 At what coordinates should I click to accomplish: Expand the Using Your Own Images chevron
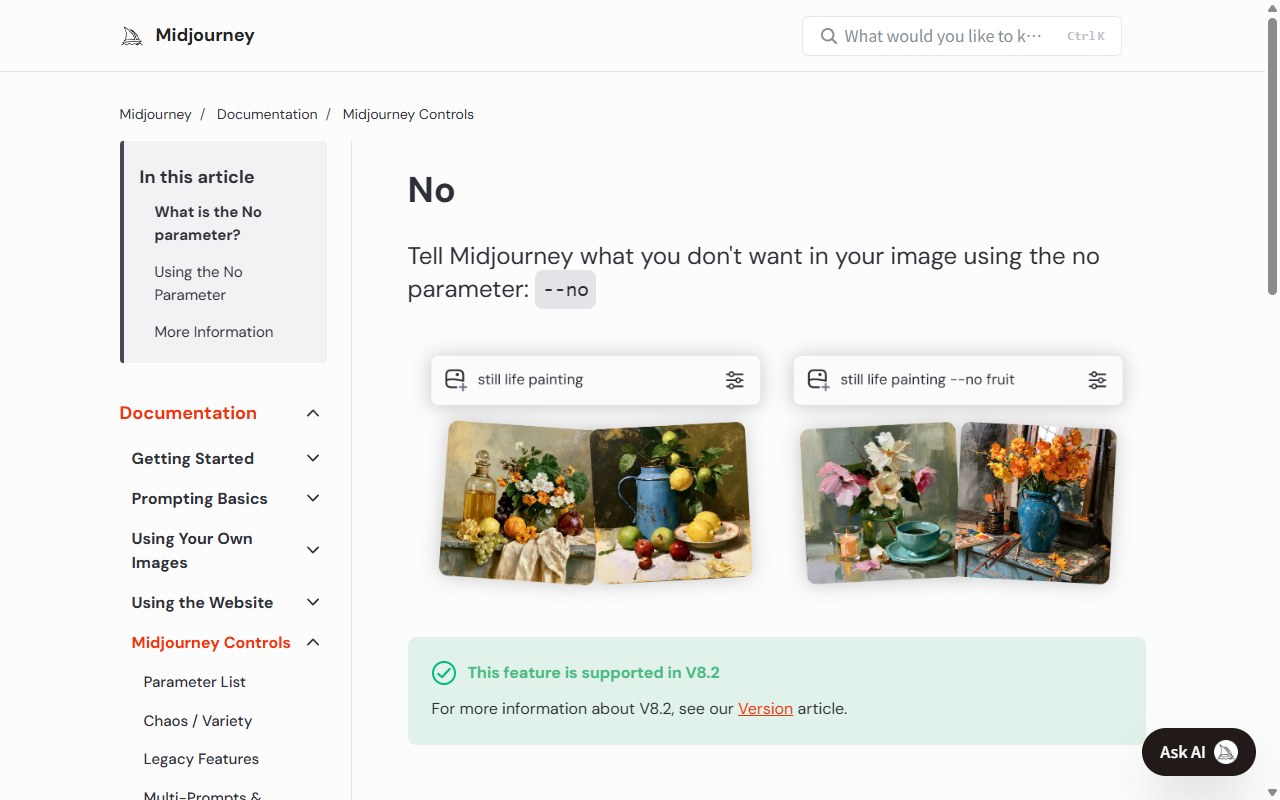tap(313, 550)
